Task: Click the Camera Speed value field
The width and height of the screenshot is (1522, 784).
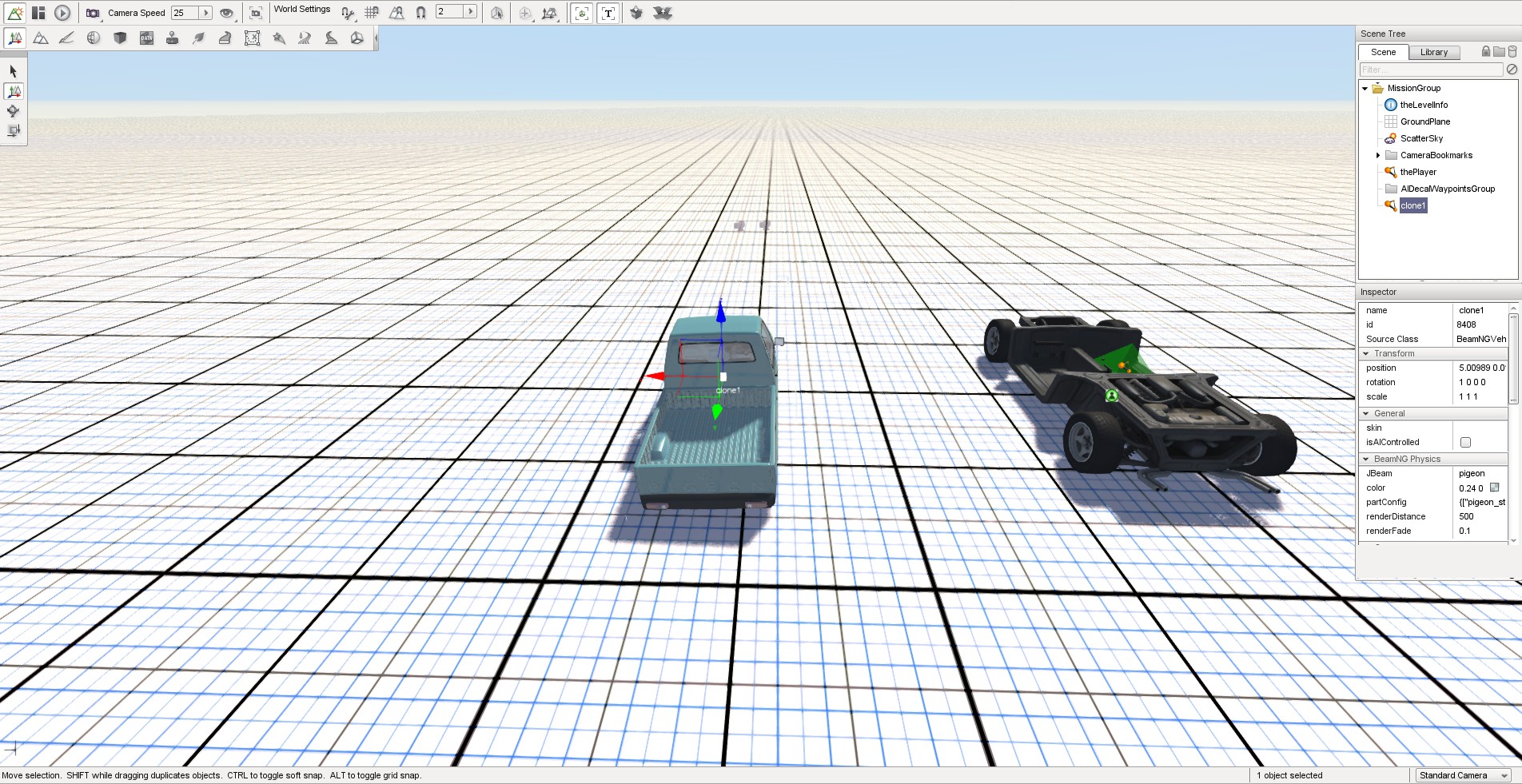Action: 185,13
